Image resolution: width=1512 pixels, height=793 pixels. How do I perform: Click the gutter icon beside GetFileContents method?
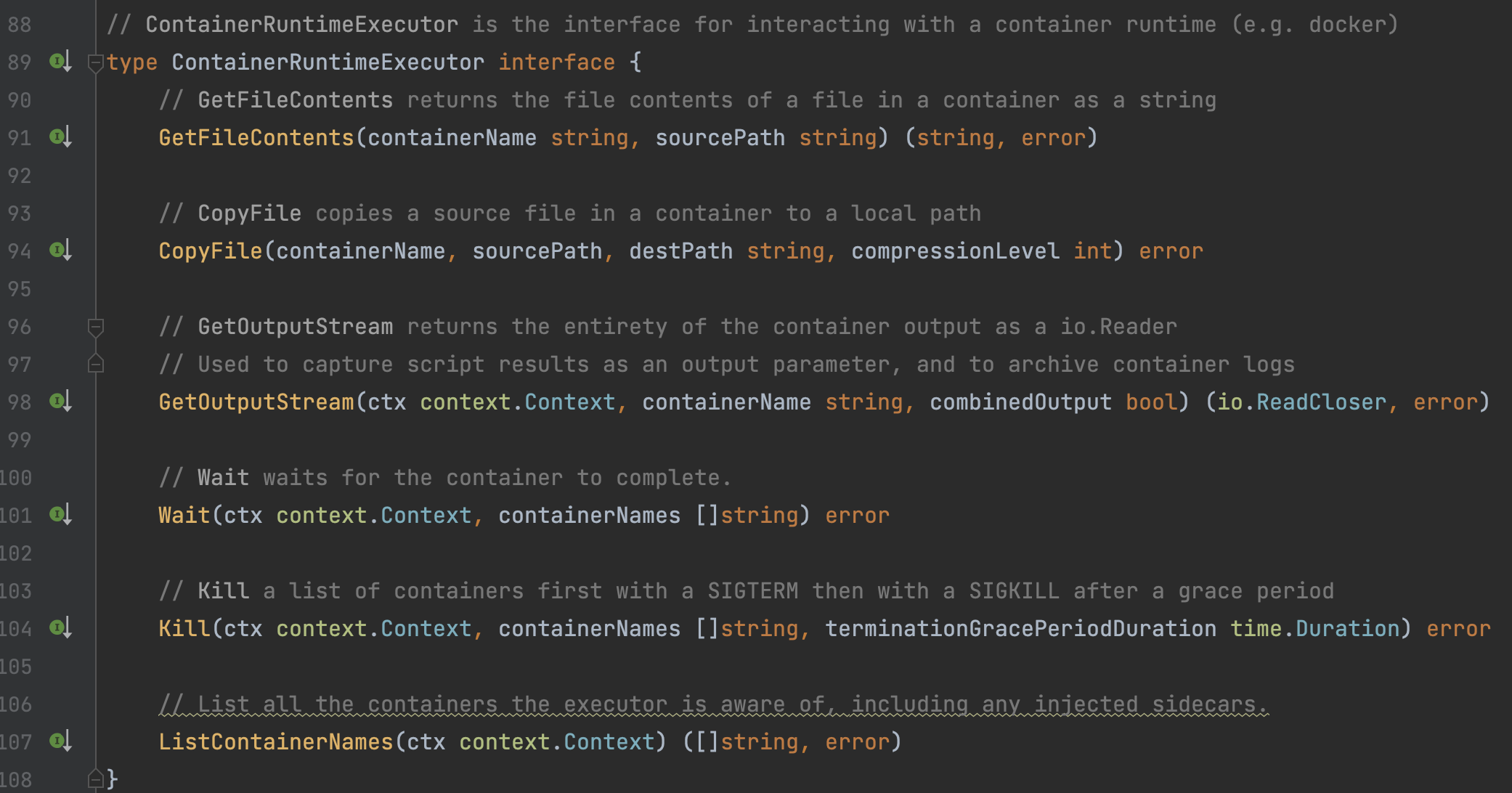click(60, 137)
